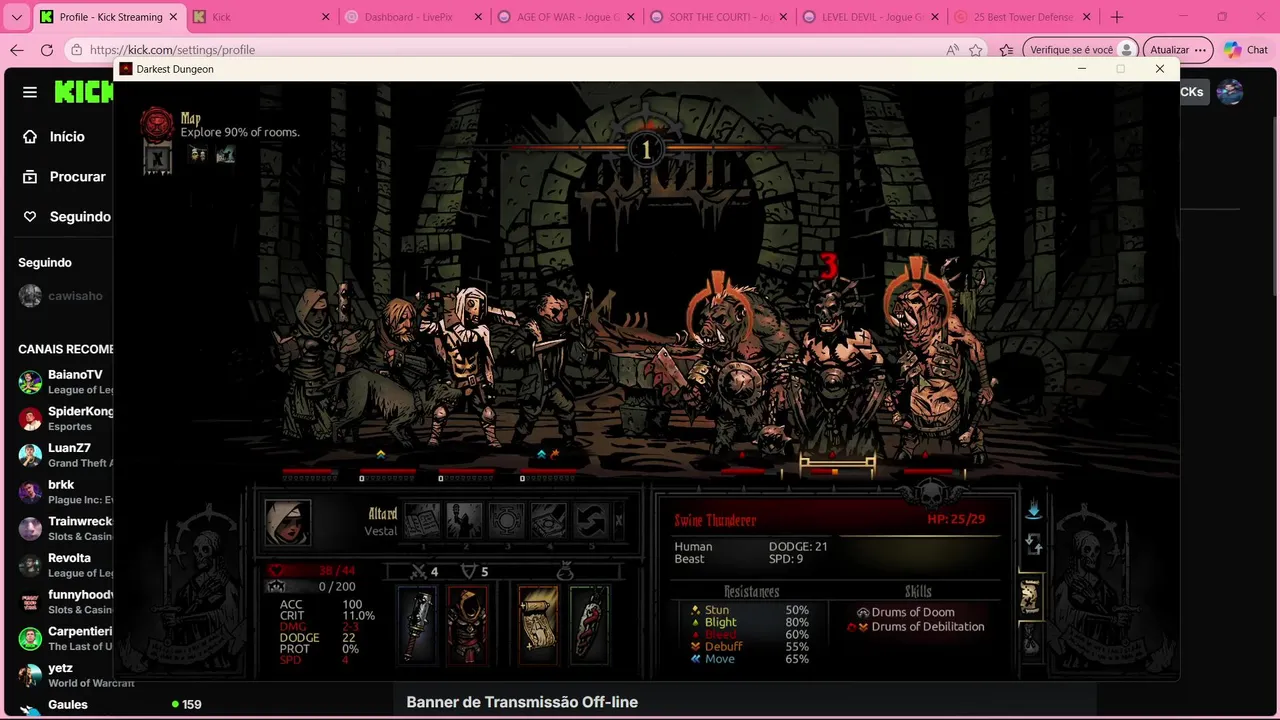1280x720 pixels.
Task: Click the skull quest reward icon
Action: 198,154
